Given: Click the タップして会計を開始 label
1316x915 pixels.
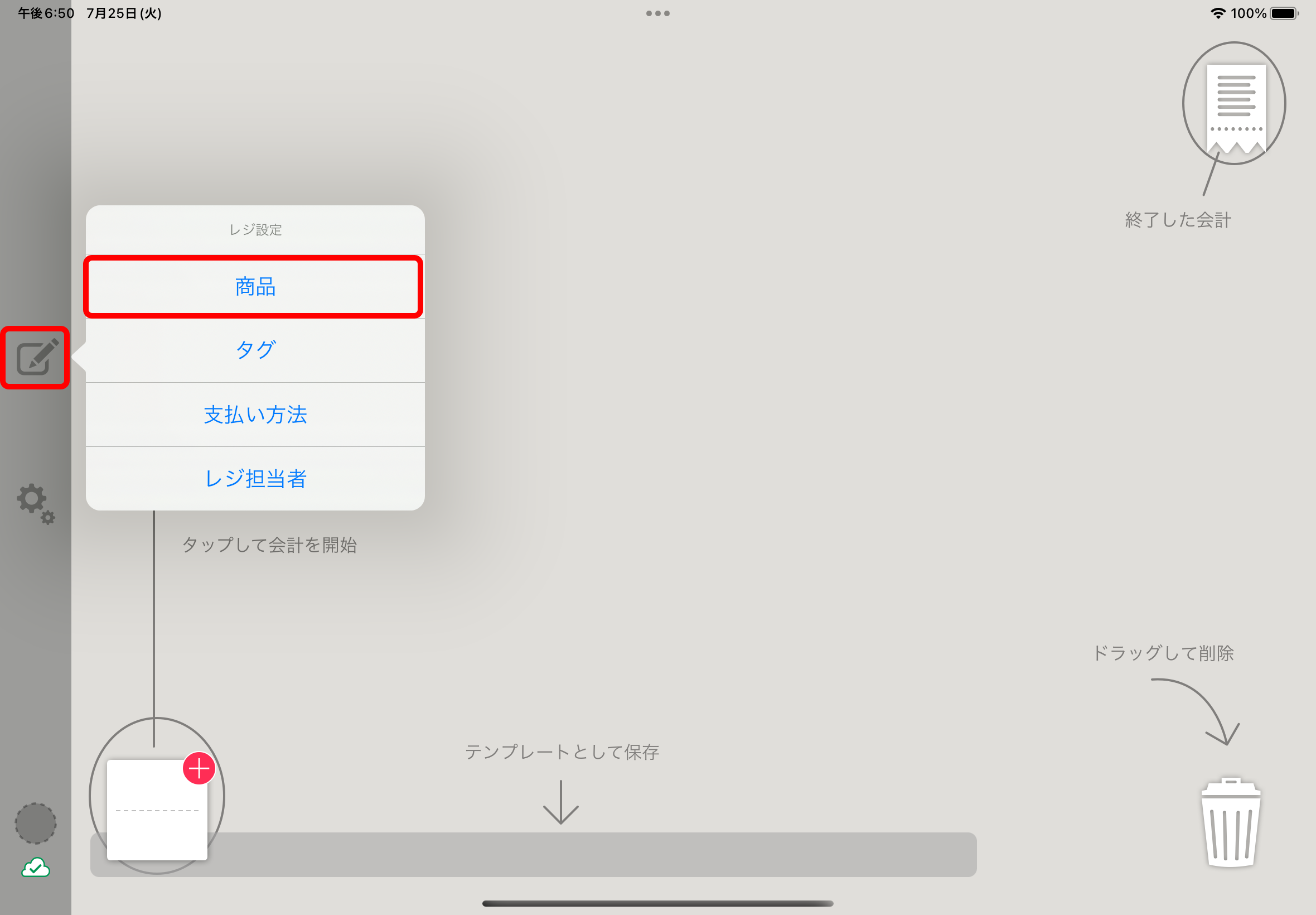Looking at the screenshot, I should point(269,545).
